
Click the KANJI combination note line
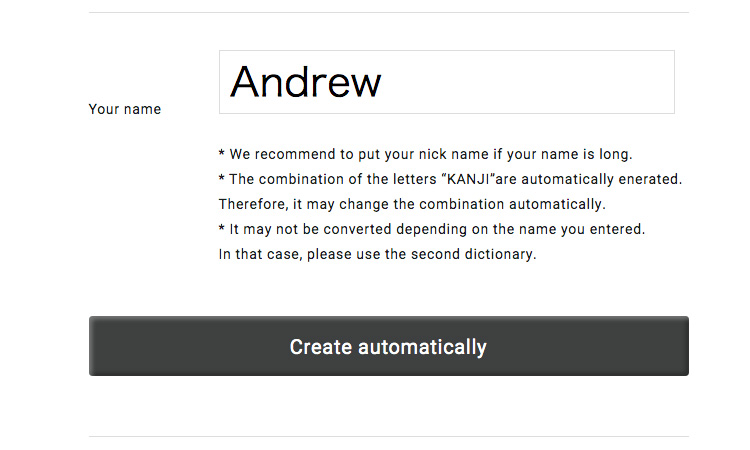[450, 179]
